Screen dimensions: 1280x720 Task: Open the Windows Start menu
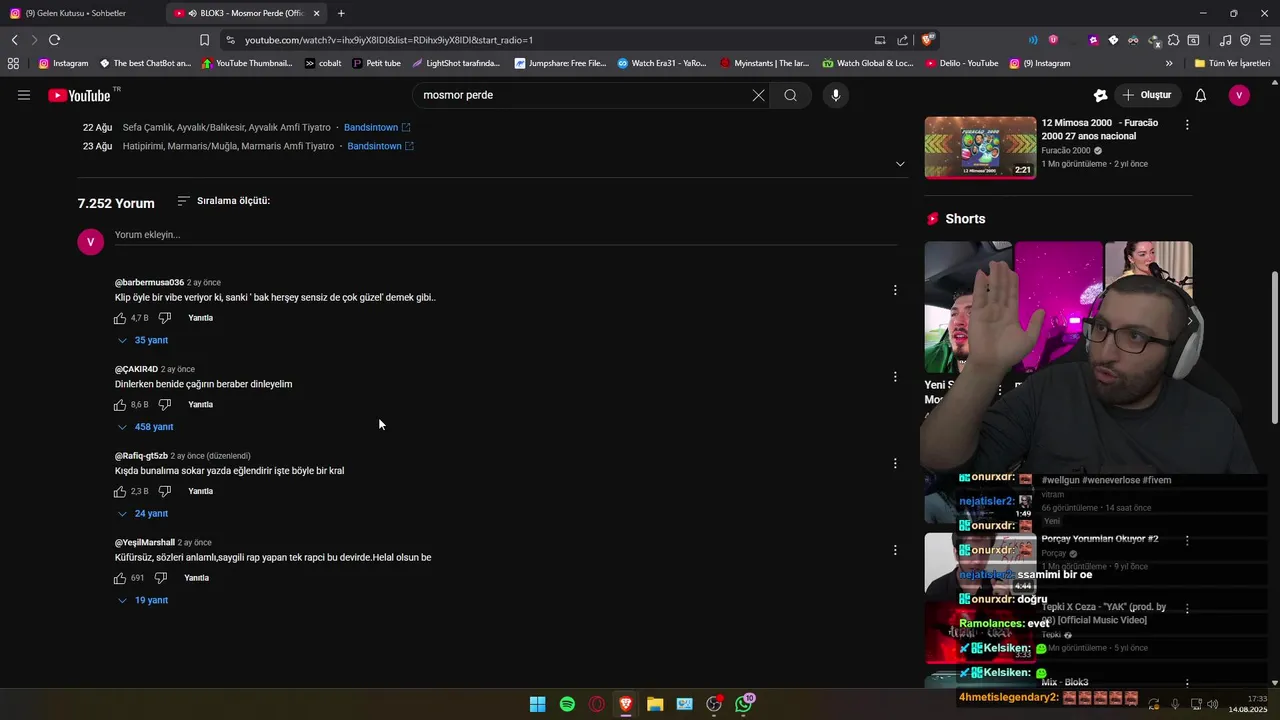click(537, 704)
